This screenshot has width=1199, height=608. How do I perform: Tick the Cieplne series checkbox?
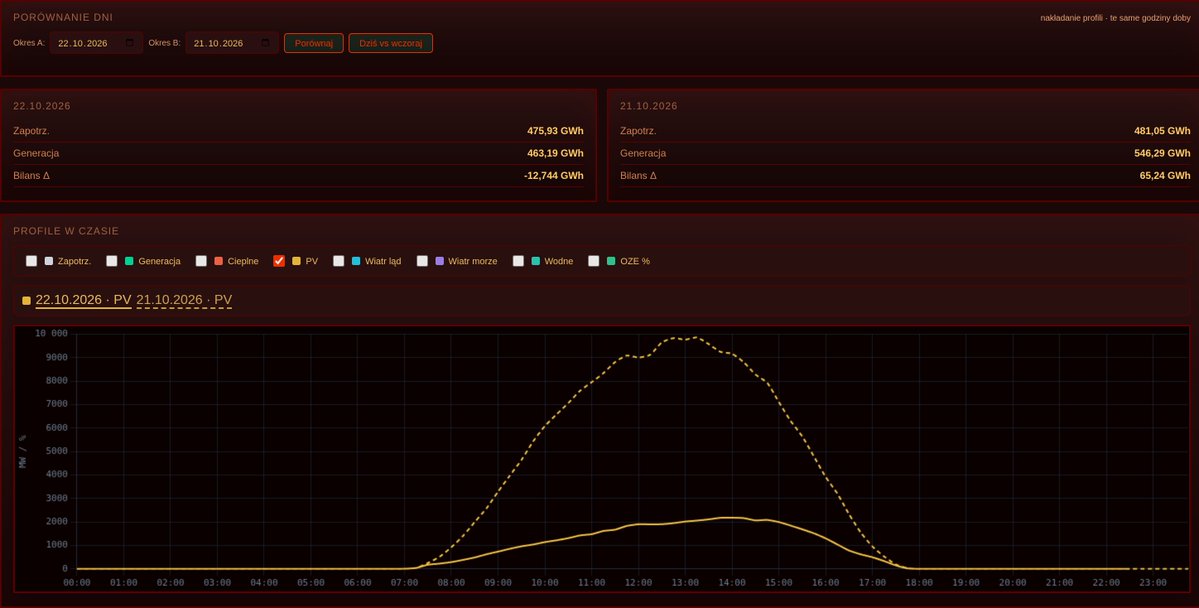tap(201, 261)
